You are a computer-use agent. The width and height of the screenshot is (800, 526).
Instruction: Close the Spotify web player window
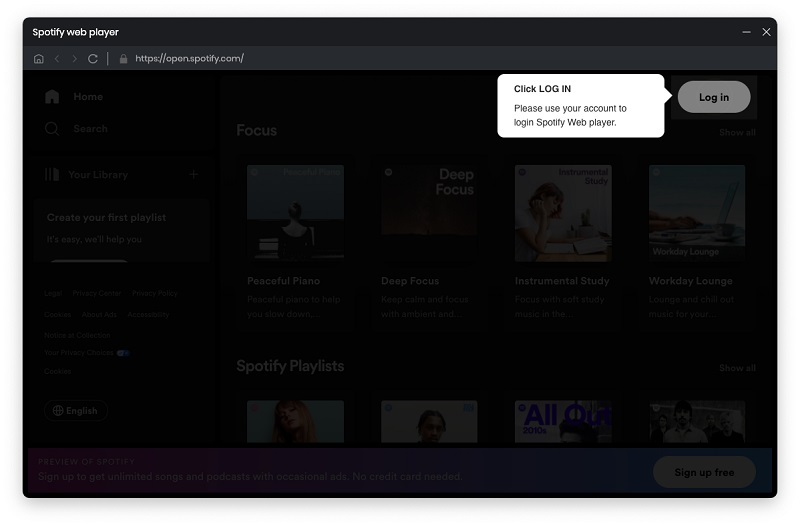(x=766, y=32)
